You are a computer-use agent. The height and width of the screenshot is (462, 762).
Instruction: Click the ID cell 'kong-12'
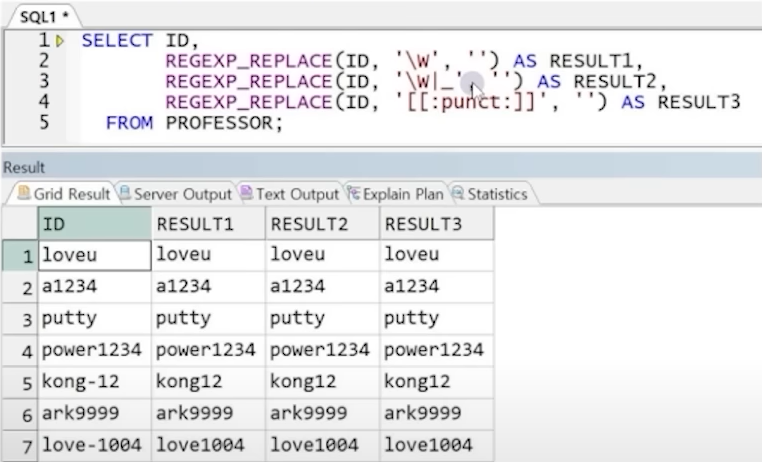(95, 383)
